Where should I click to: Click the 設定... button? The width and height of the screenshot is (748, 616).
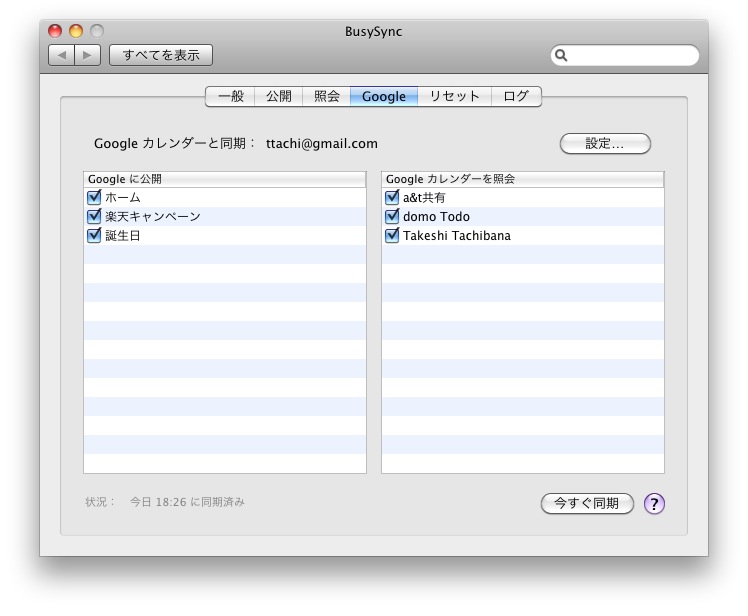click(605, 144)
